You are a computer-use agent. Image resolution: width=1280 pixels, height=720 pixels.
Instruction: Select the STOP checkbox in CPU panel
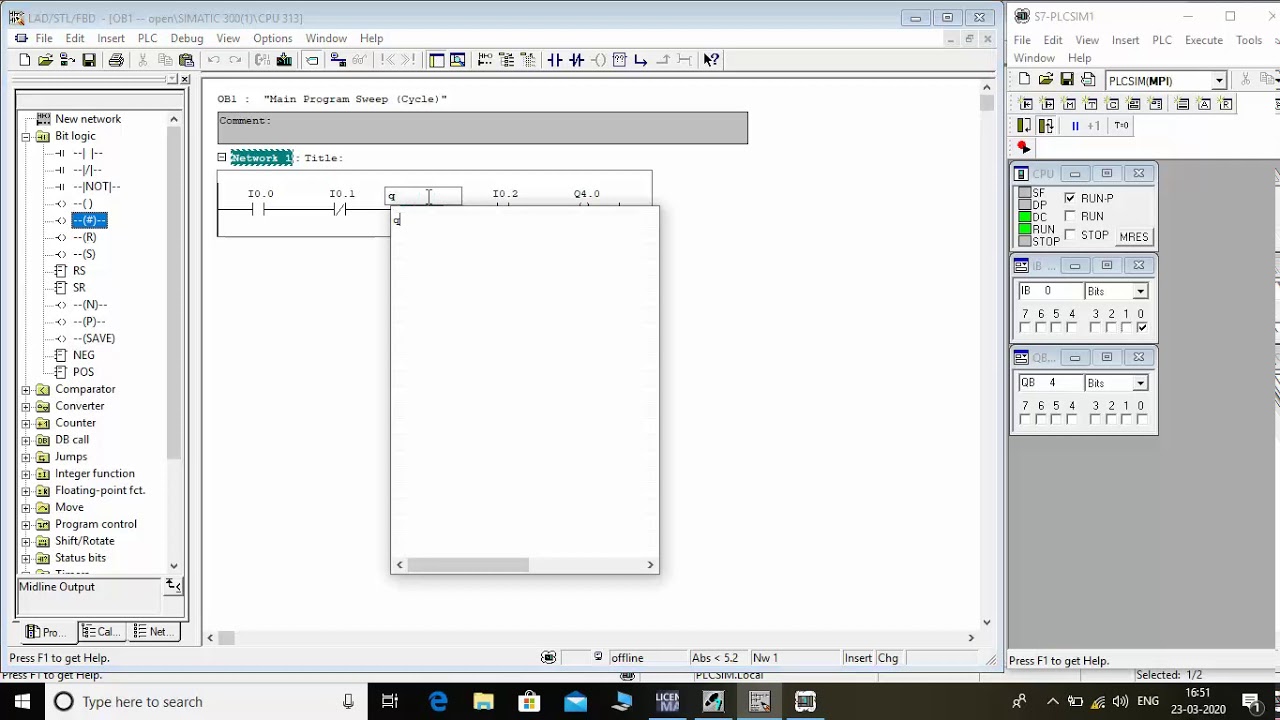click(x=1070, y=235)
